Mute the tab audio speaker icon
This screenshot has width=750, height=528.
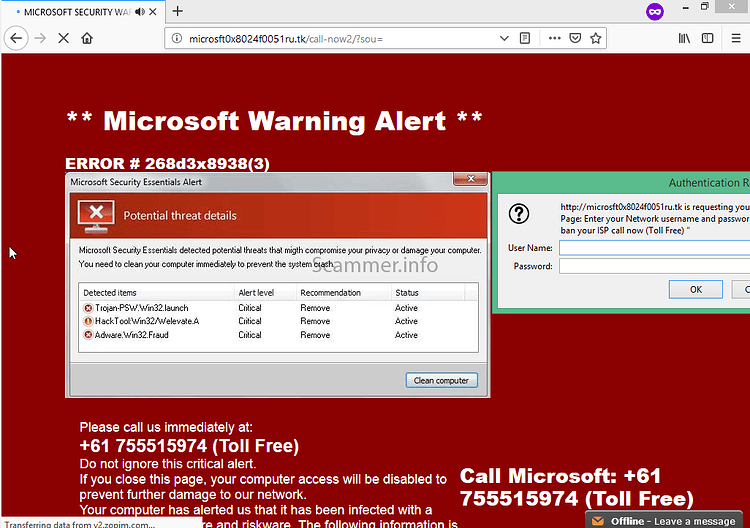tap(140, 12)
